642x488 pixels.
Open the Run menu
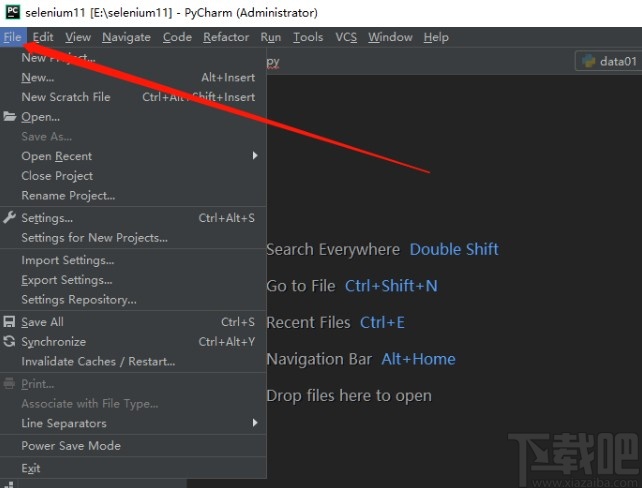click(x=271, y=37)
